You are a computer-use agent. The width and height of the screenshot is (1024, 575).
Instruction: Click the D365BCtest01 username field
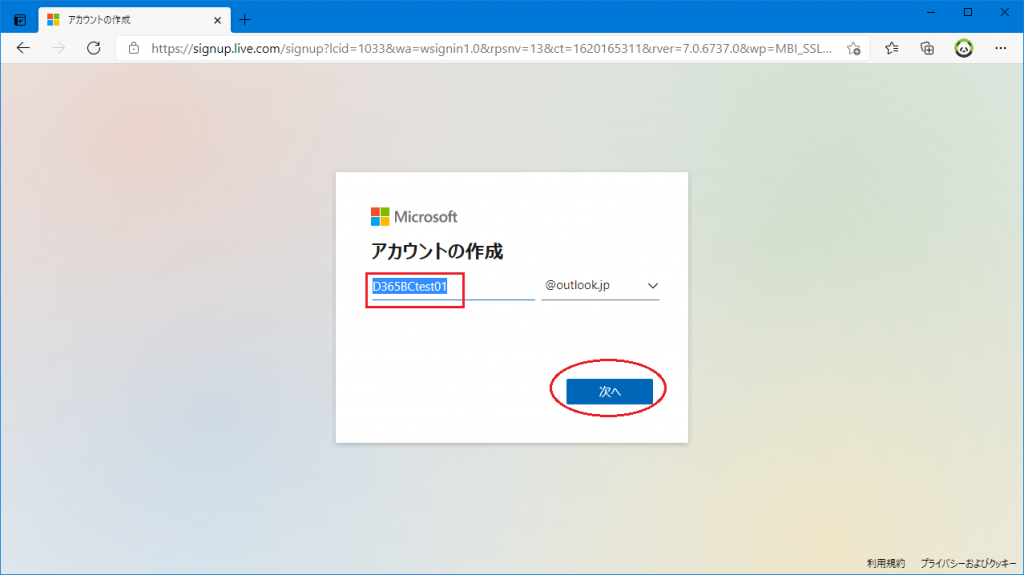click(x=453, y=287)
